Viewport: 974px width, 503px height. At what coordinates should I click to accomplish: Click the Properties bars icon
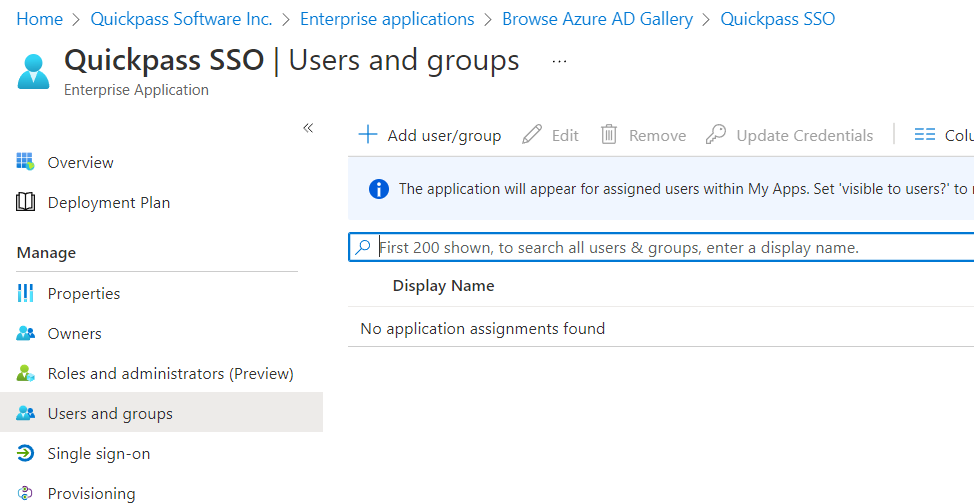pos(25,292)
